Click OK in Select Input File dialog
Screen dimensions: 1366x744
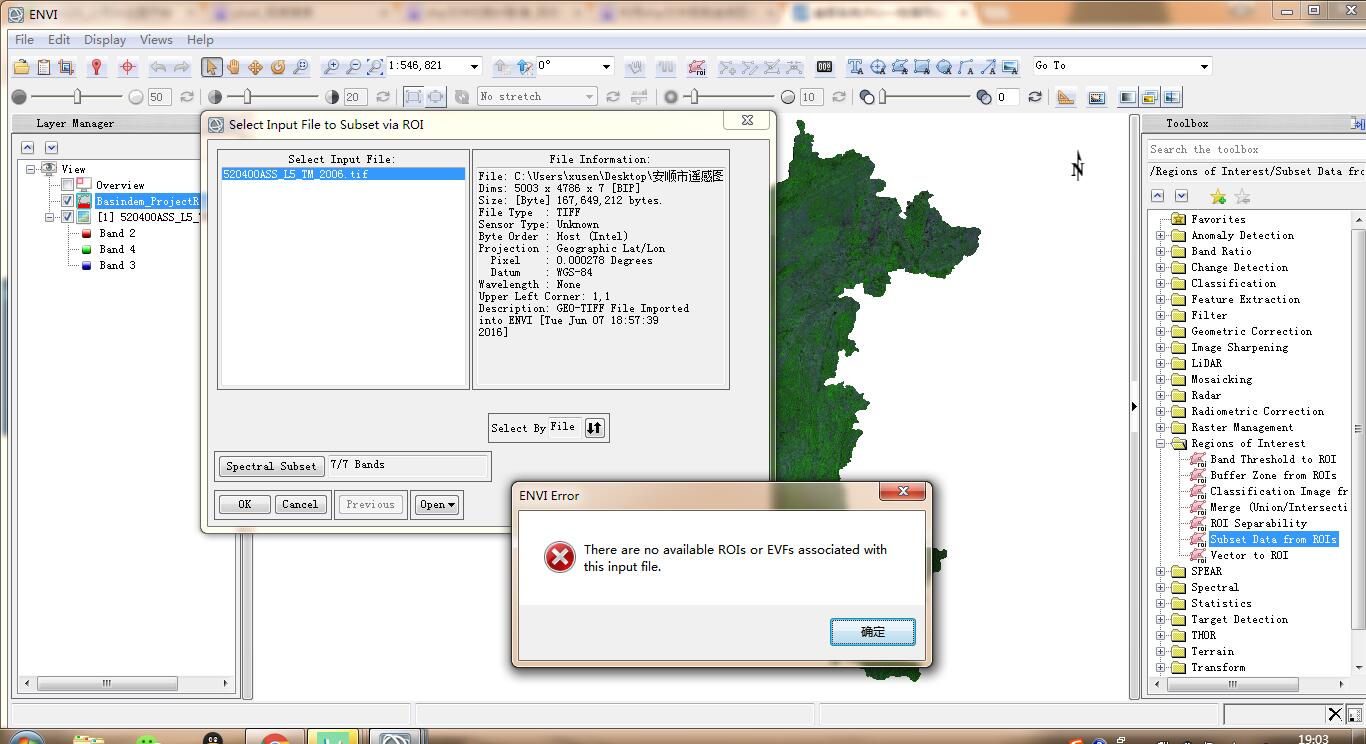(x=244, y=505)
